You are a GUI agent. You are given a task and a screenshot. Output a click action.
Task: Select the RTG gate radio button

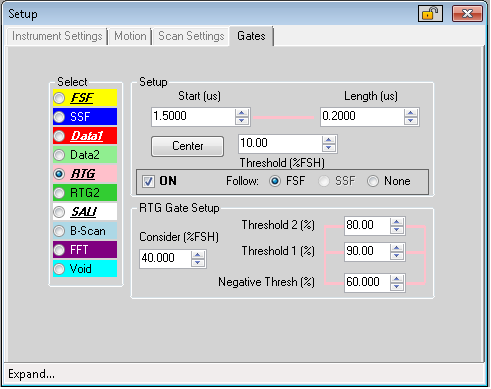point(59,174)
